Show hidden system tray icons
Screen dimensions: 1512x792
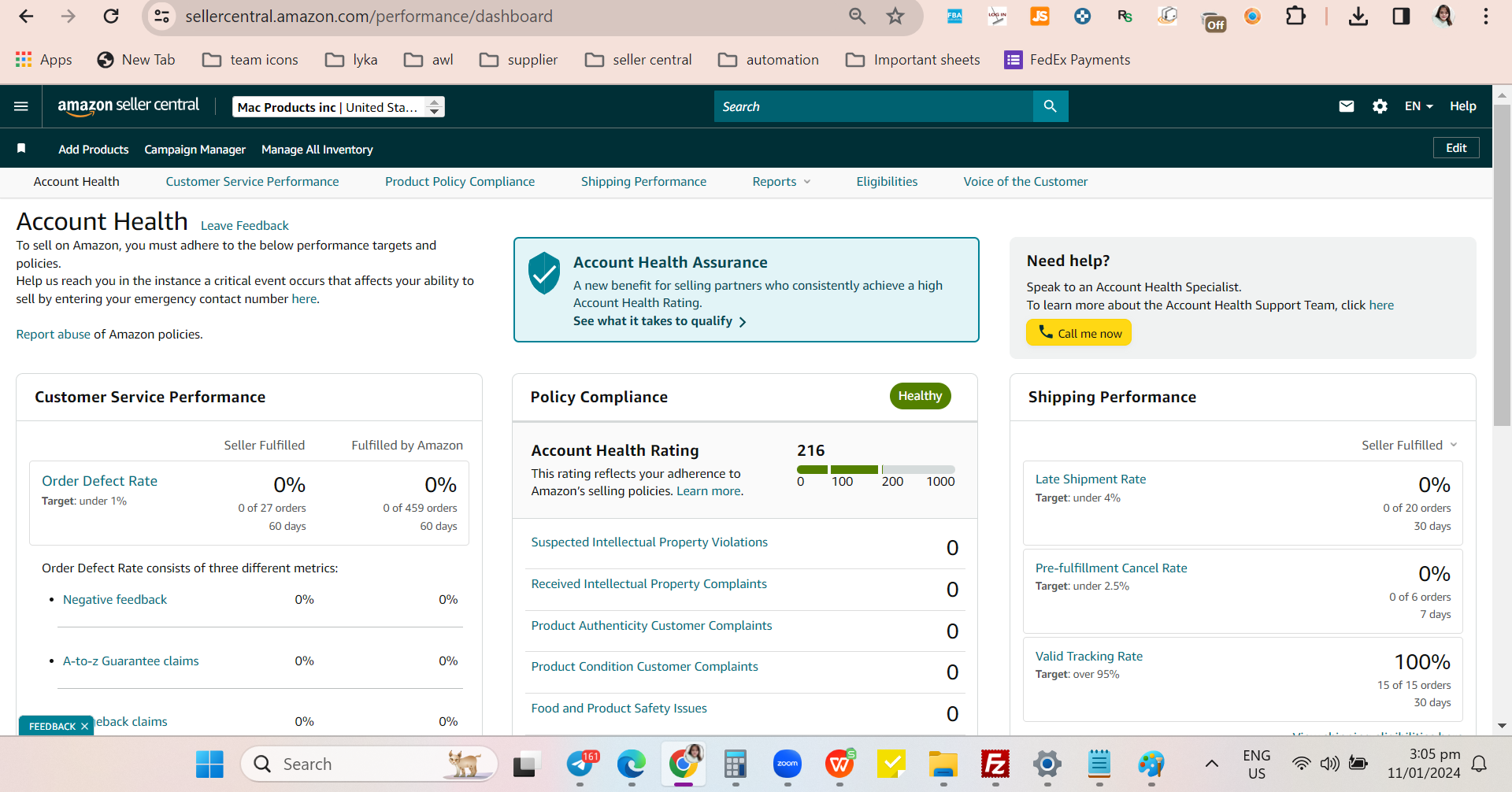click(x=1212, y=764)
